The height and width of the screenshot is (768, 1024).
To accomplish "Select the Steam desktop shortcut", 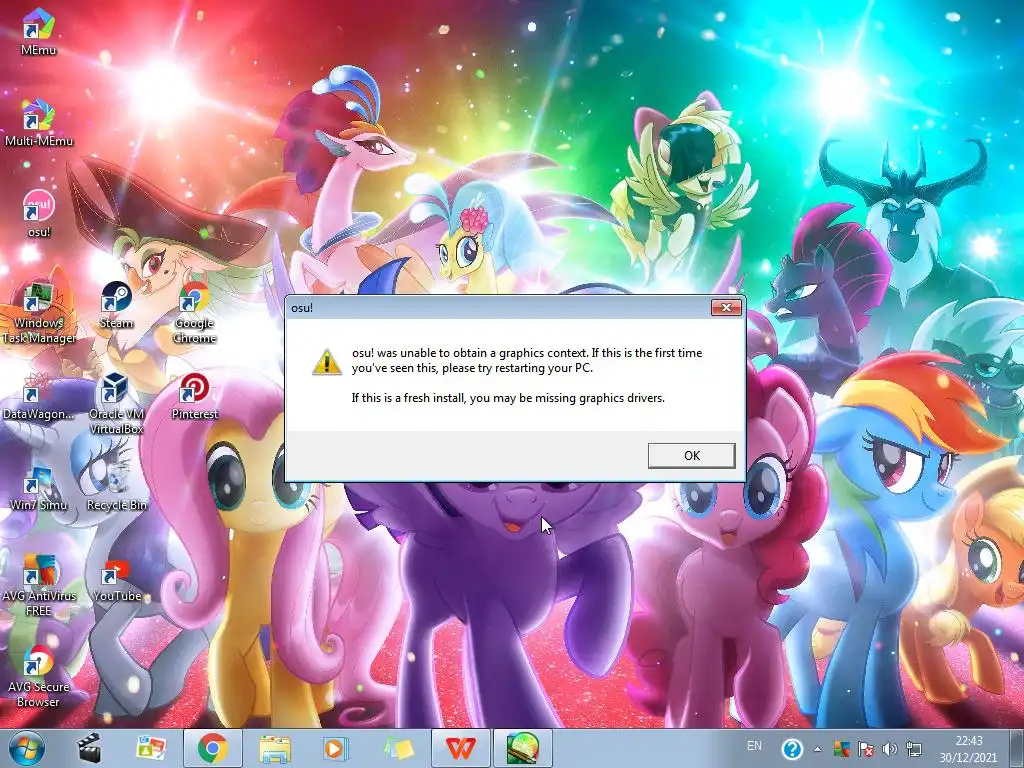I will [116, 305].
